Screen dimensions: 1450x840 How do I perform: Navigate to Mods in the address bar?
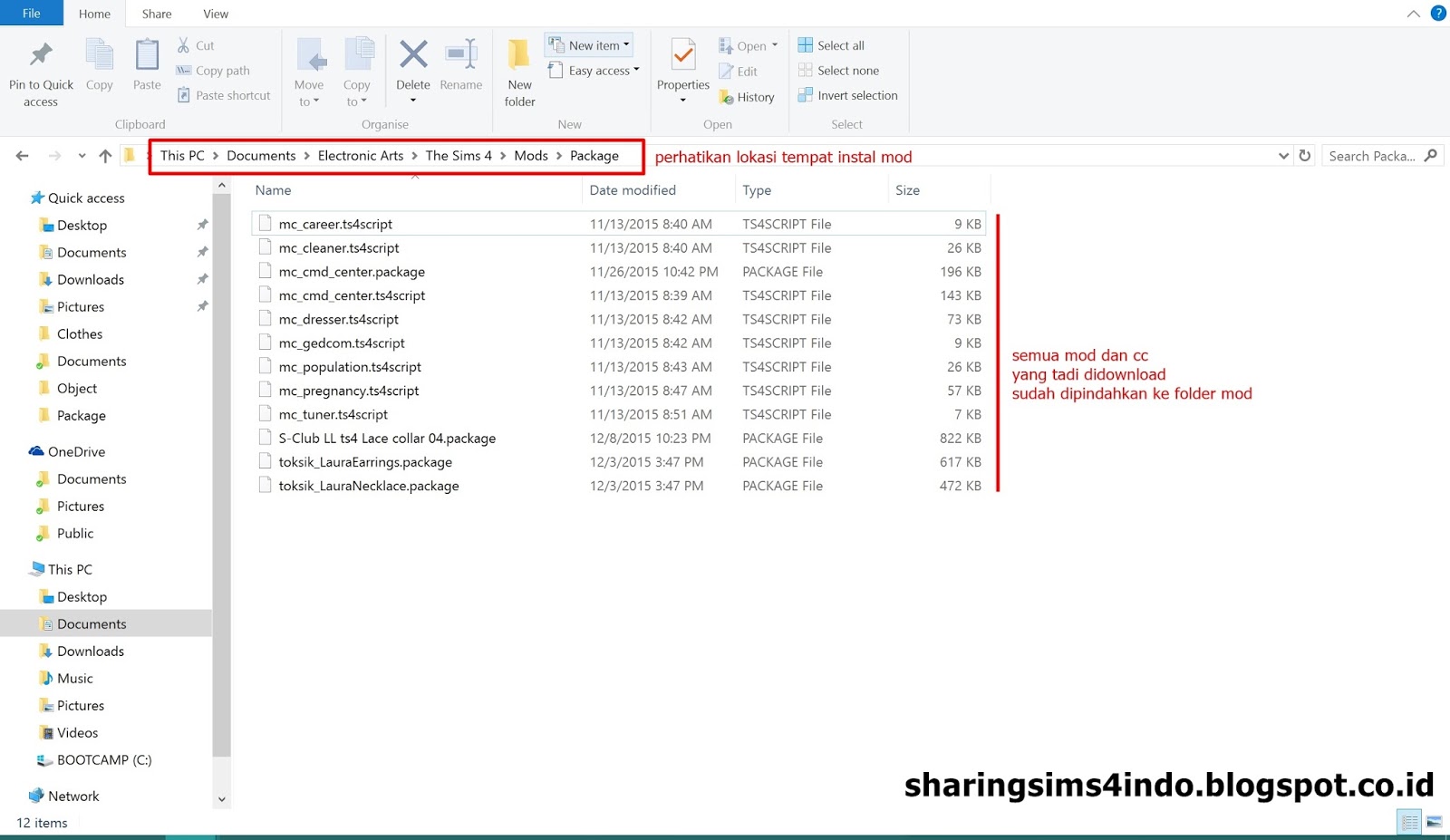(x=531, y=156)
